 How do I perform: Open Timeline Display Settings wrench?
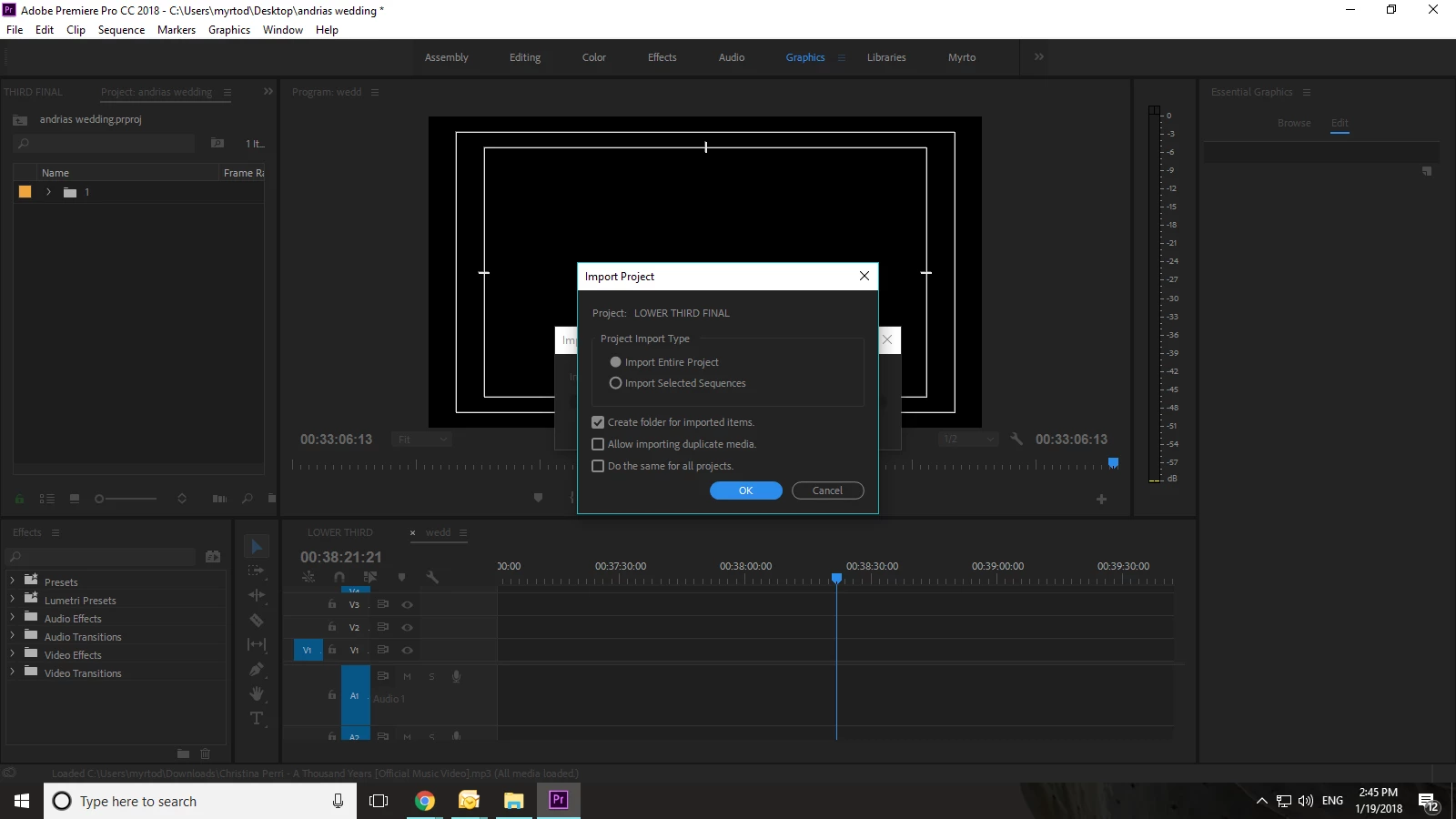432,577
